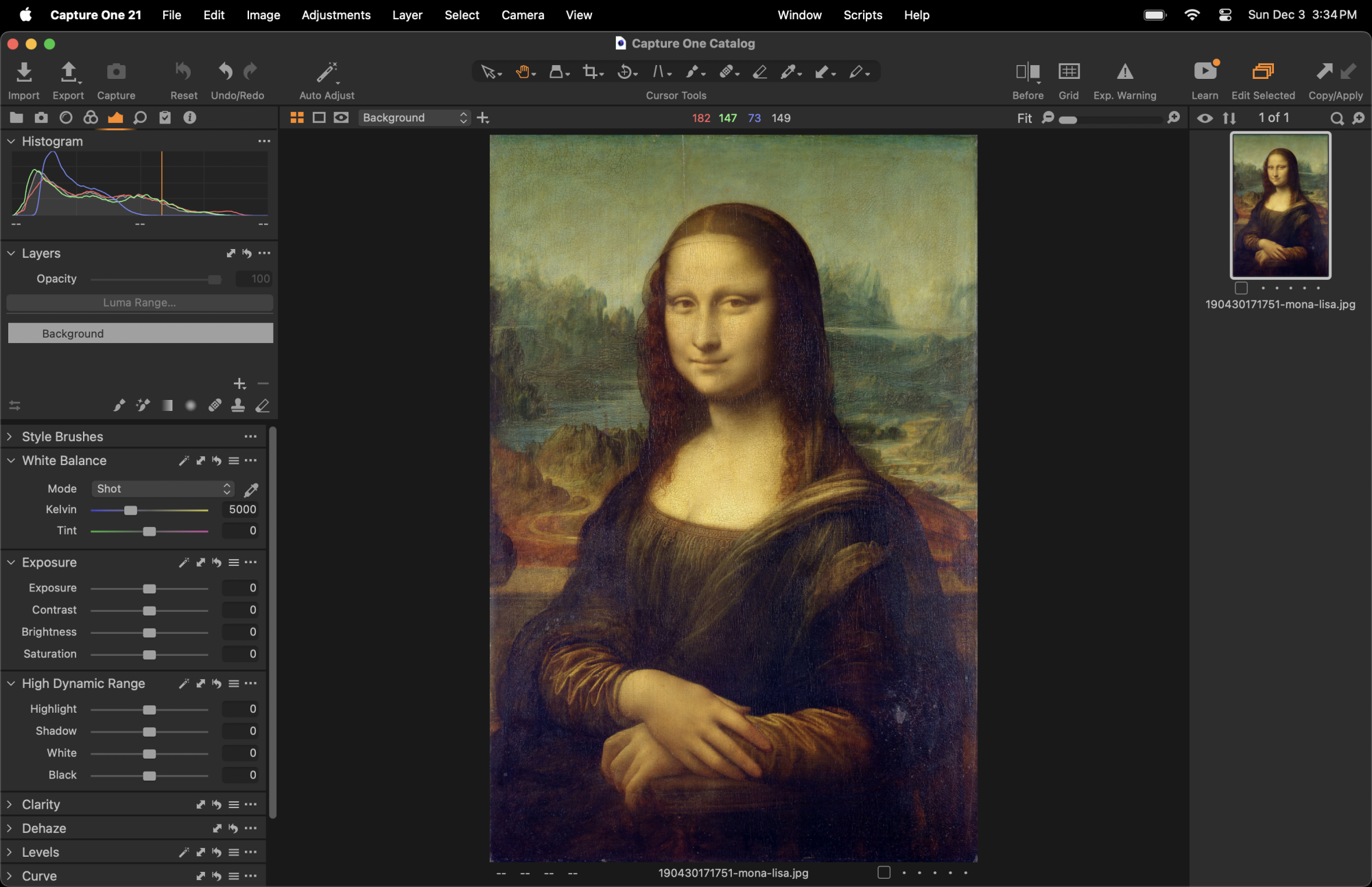1372x887 pixels.
Task: Toggle the Grid overlay
Action: point(1069,71)
